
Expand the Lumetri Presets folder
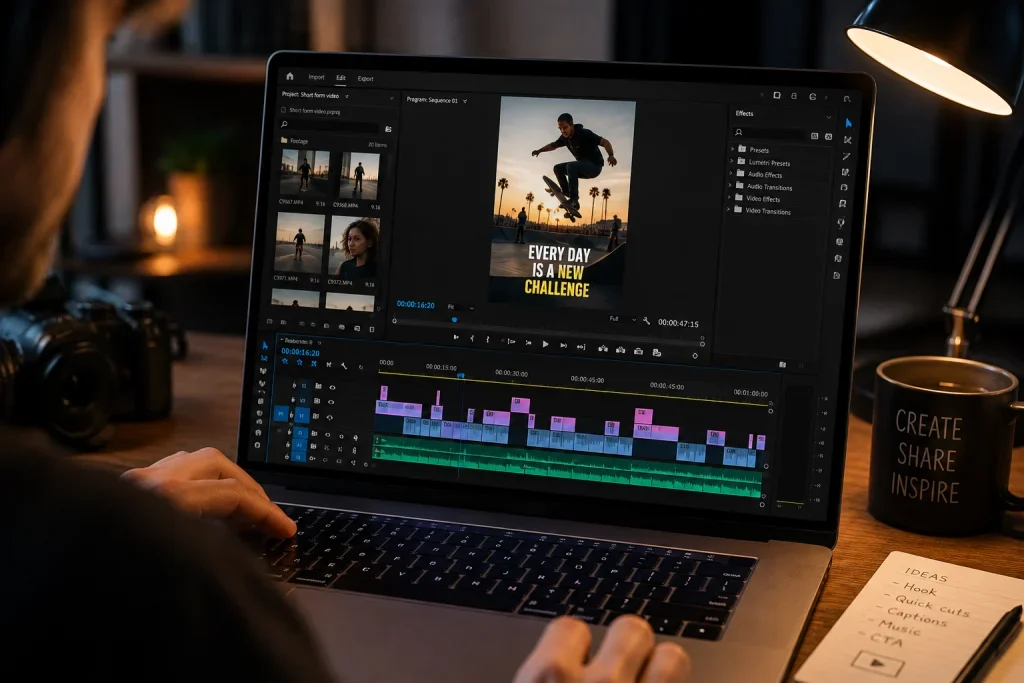point(731,161)
